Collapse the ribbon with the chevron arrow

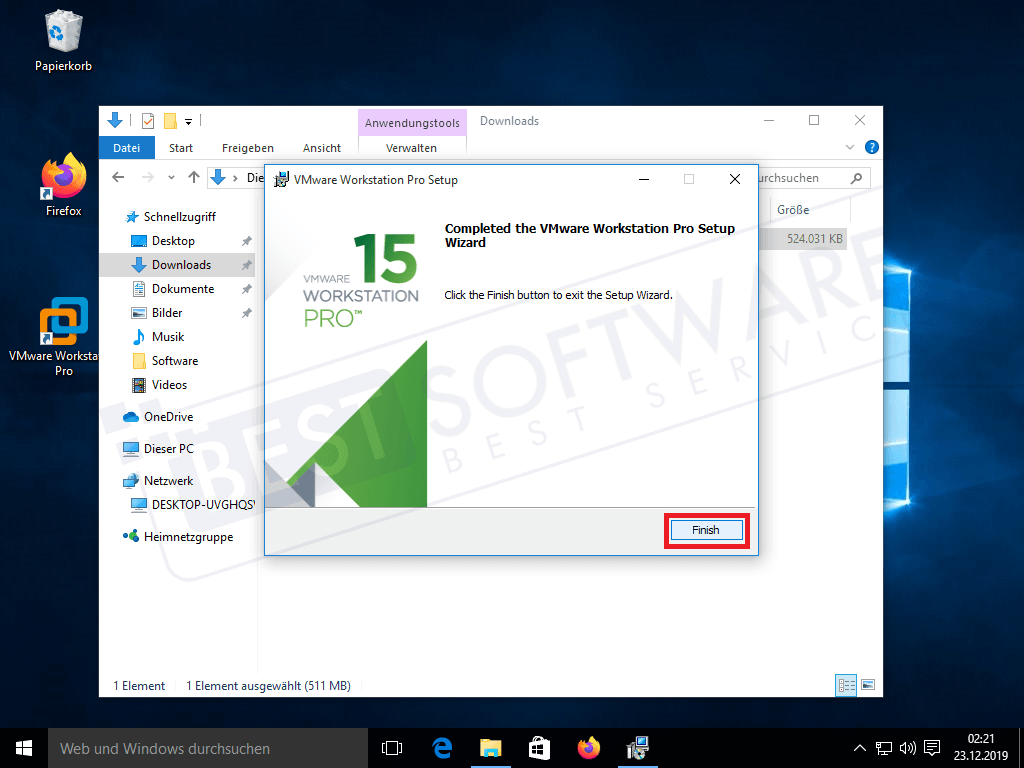[x=851, y=147]
